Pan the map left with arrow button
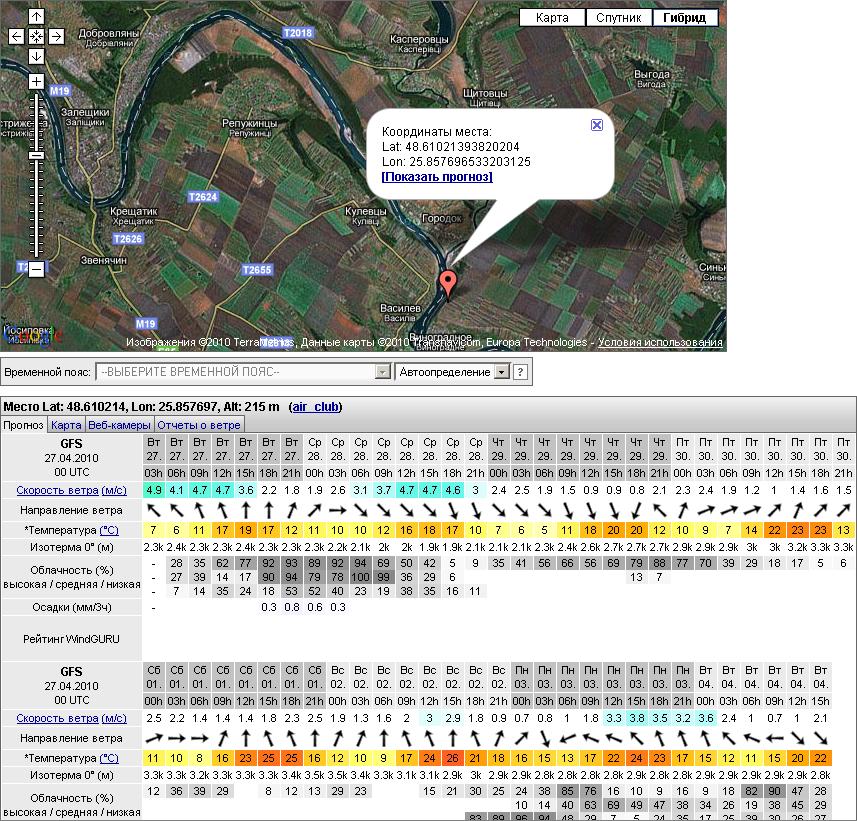The width and height of the screenshot is (857, 821). (16, 37)
